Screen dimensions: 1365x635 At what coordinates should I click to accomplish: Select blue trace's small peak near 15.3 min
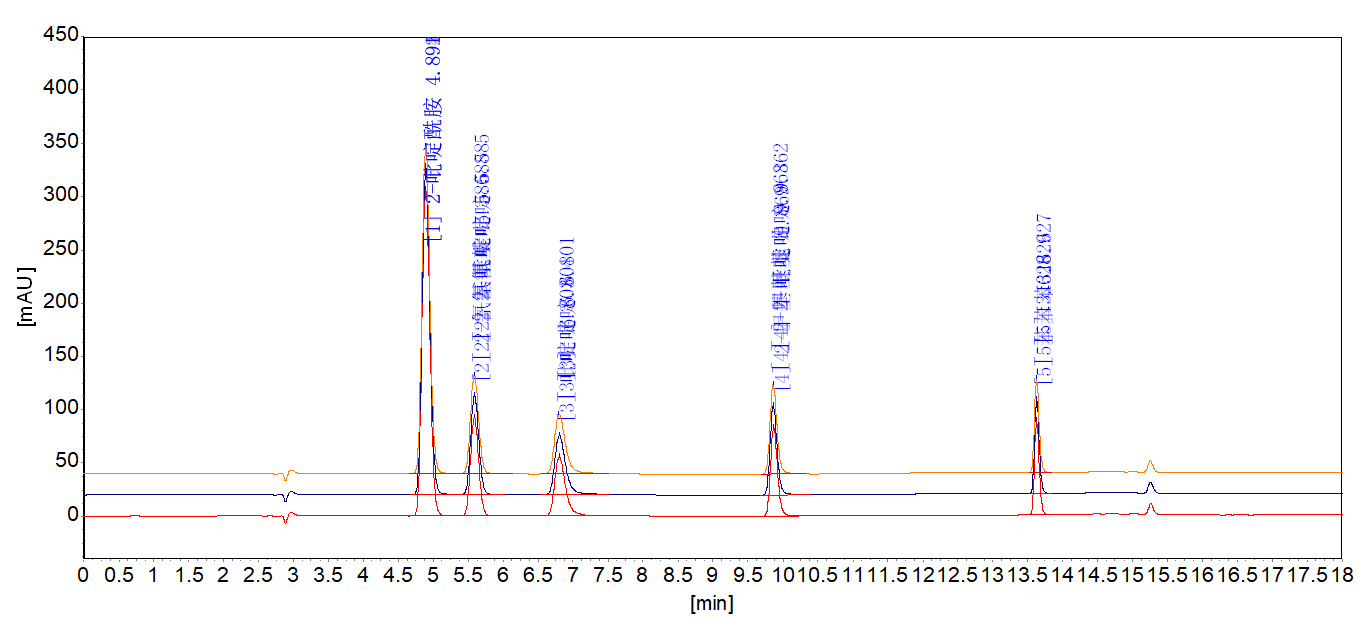point(1151,485)
